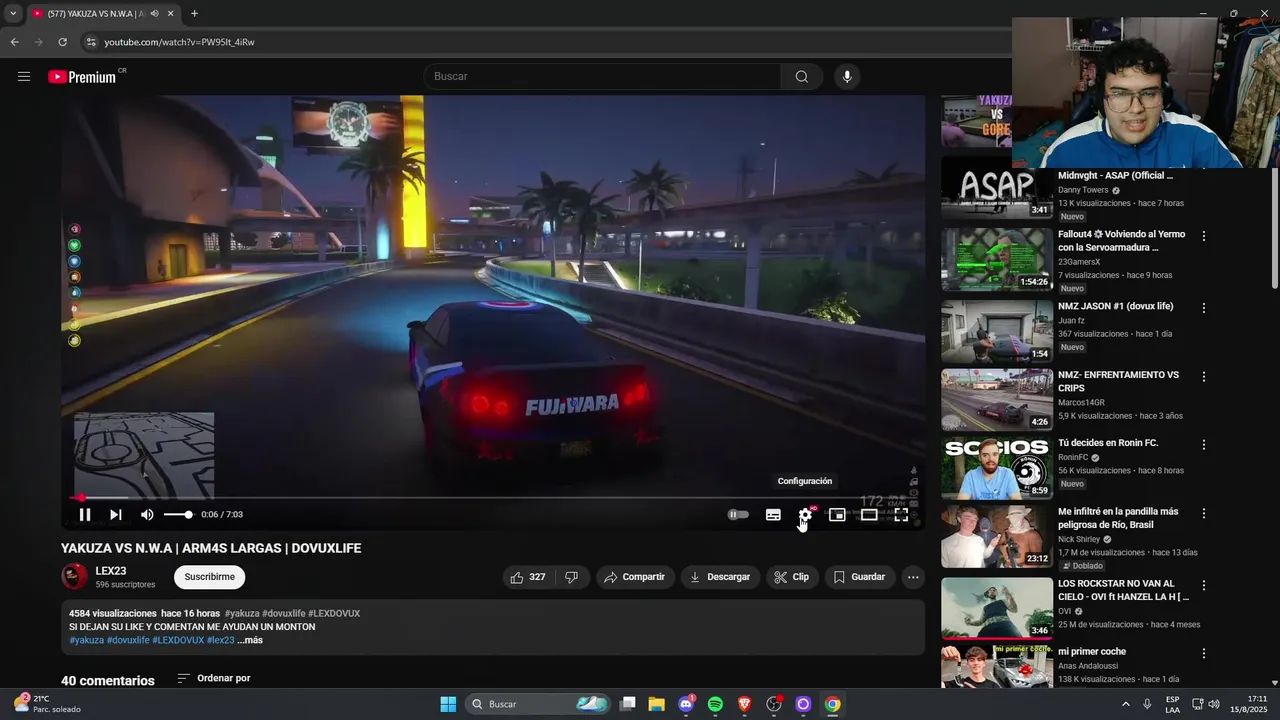
Task: Enable miniplayer mode
Action: [x=837, y=515]
